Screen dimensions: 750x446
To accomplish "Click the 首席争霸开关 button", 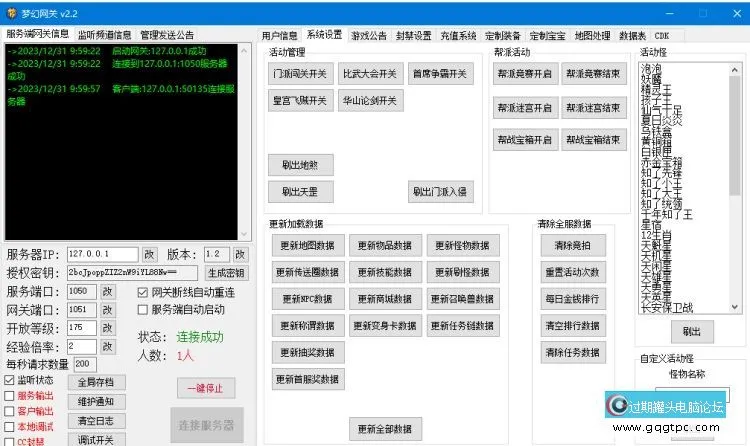I will 440,74.
